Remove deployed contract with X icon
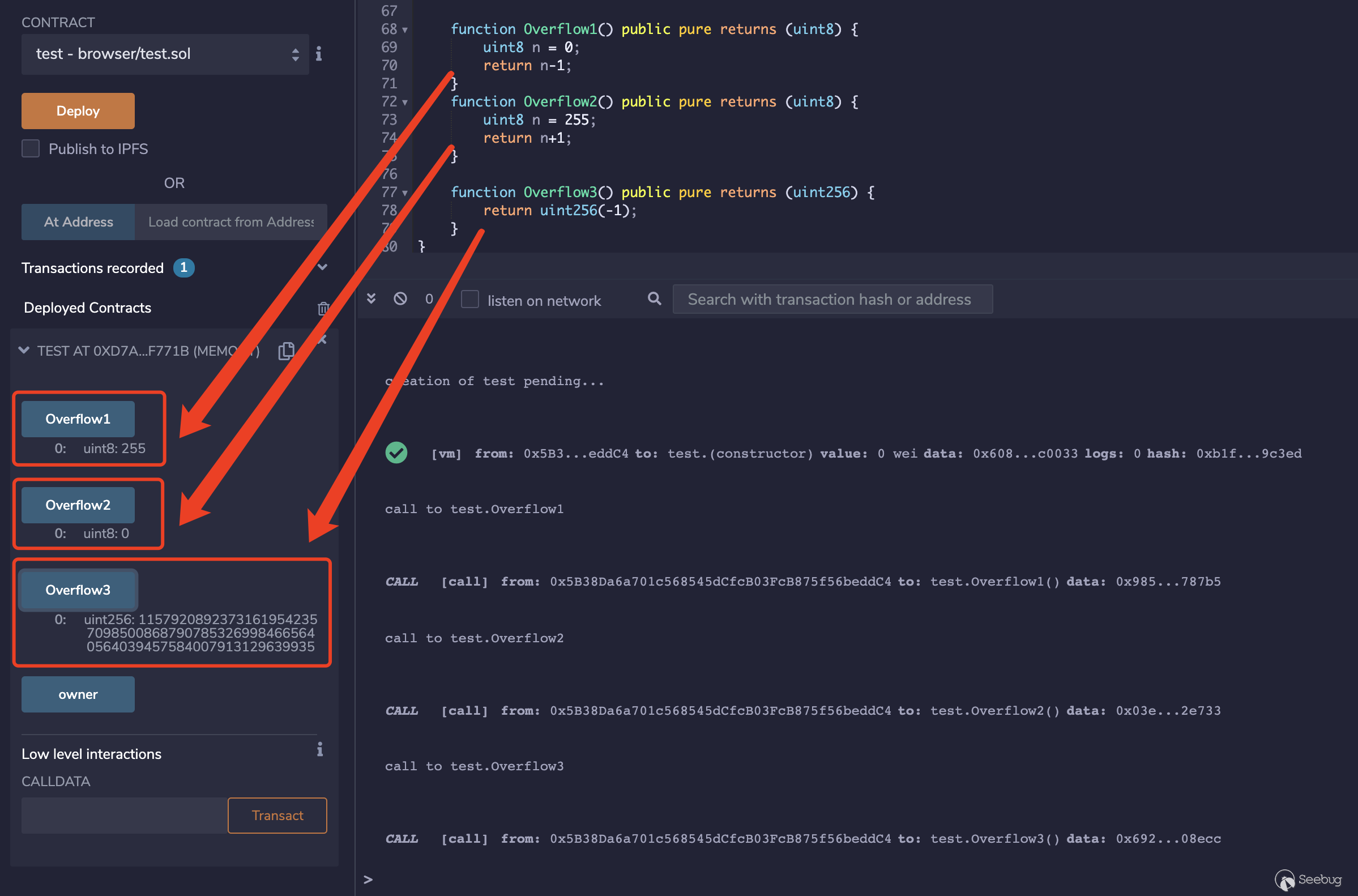This screenshot has height=896, width=1358. [323, 340]
